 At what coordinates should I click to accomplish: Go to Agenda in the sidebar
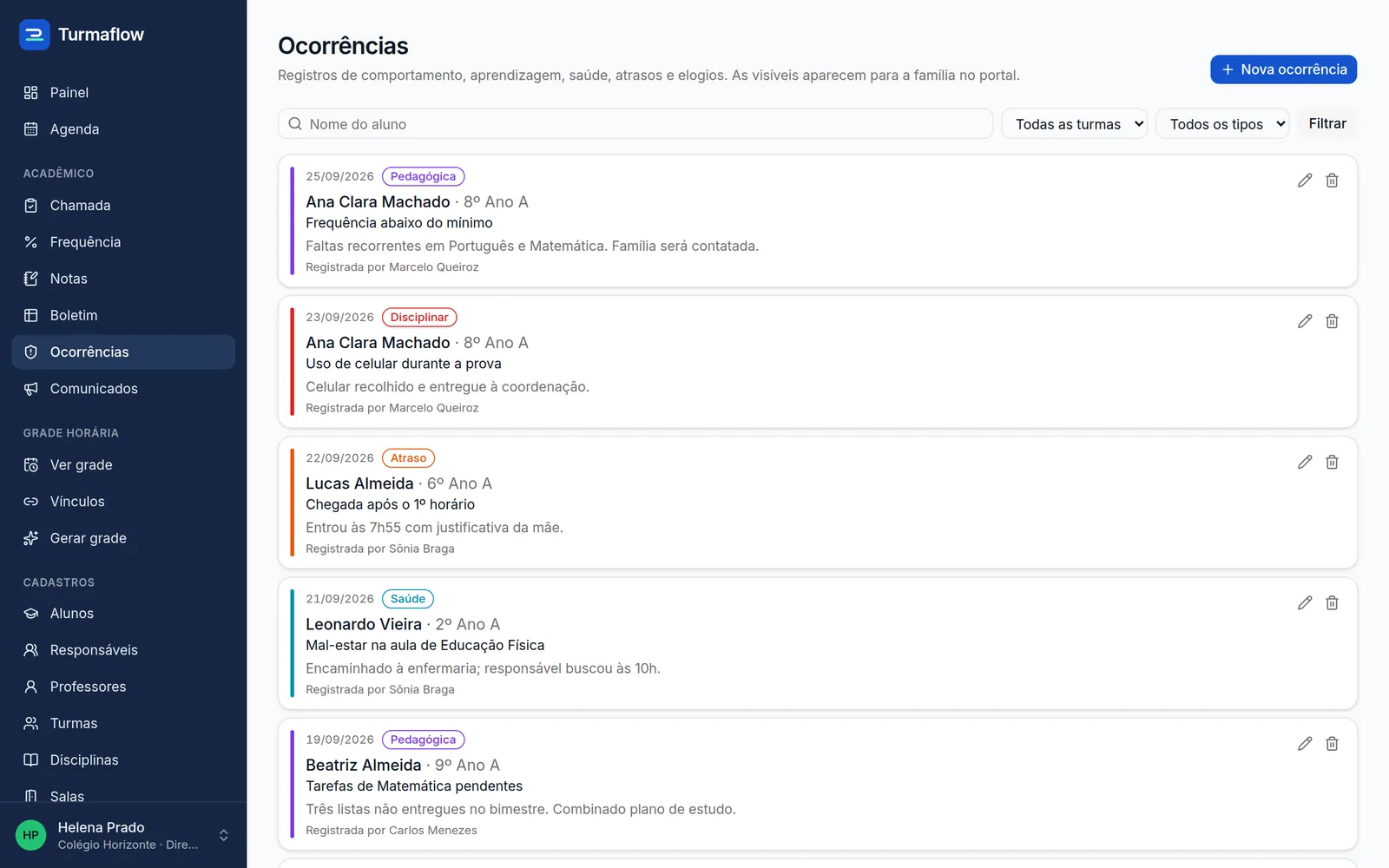tap(123, 129)
